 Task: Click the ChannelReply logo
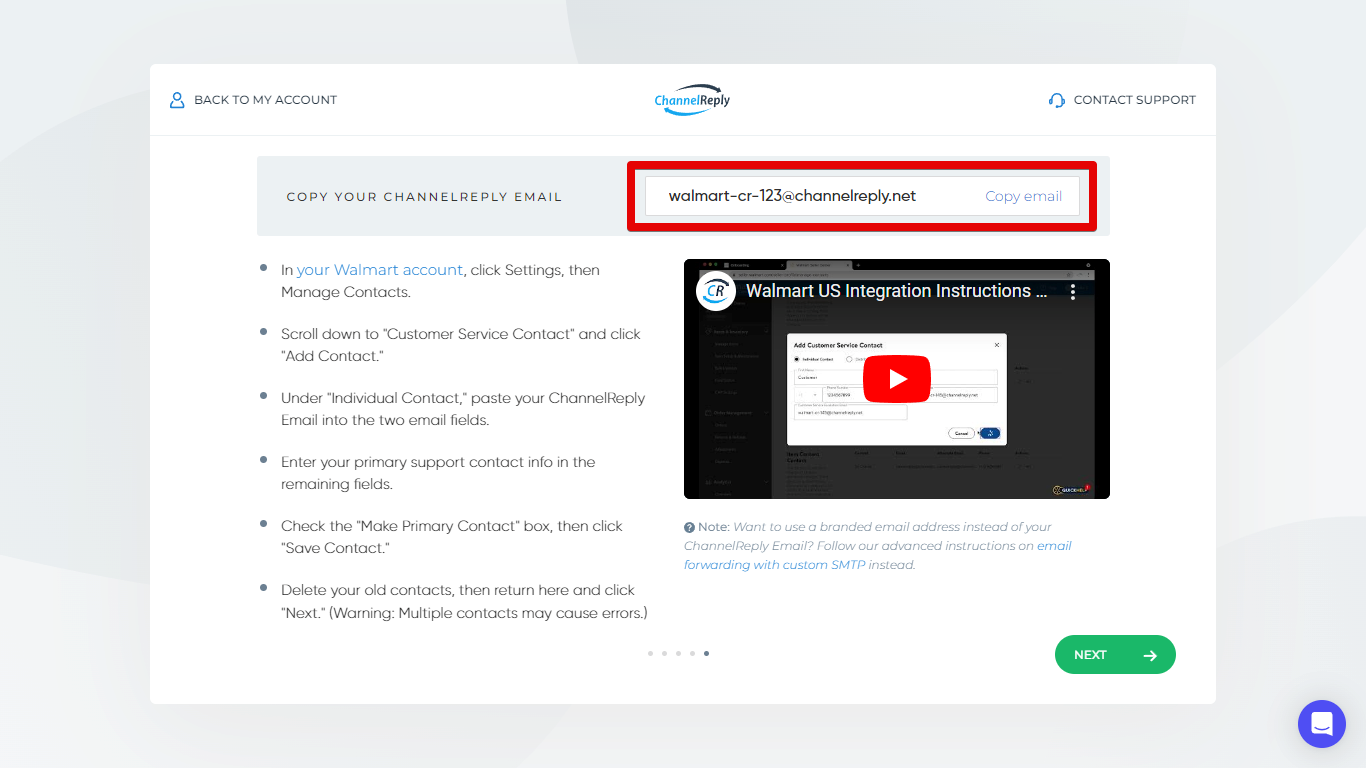pos(692,100)
